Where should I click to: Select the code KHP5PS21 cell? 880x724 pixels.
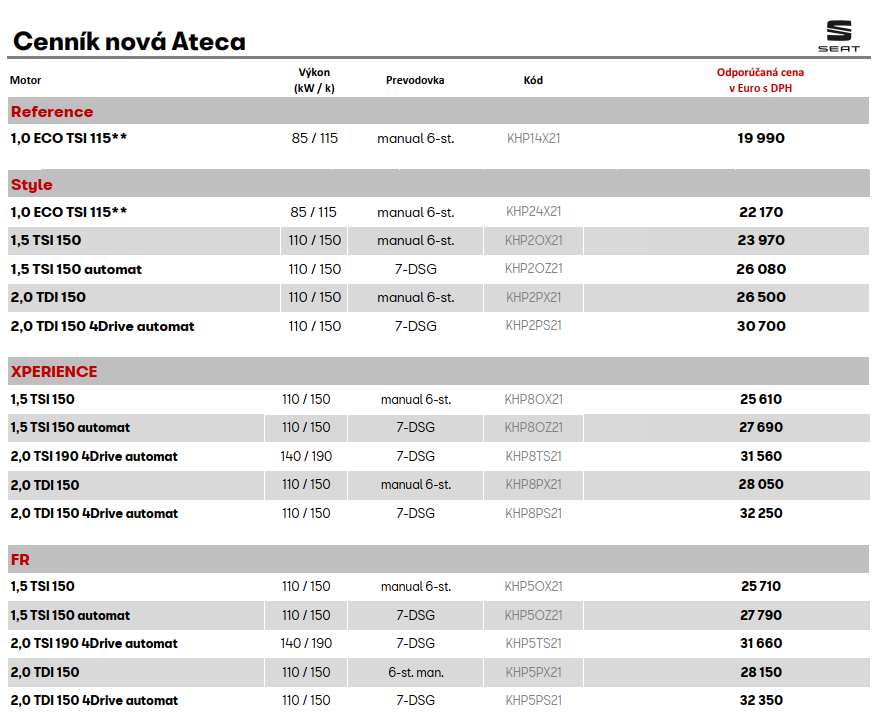[533, 701]
